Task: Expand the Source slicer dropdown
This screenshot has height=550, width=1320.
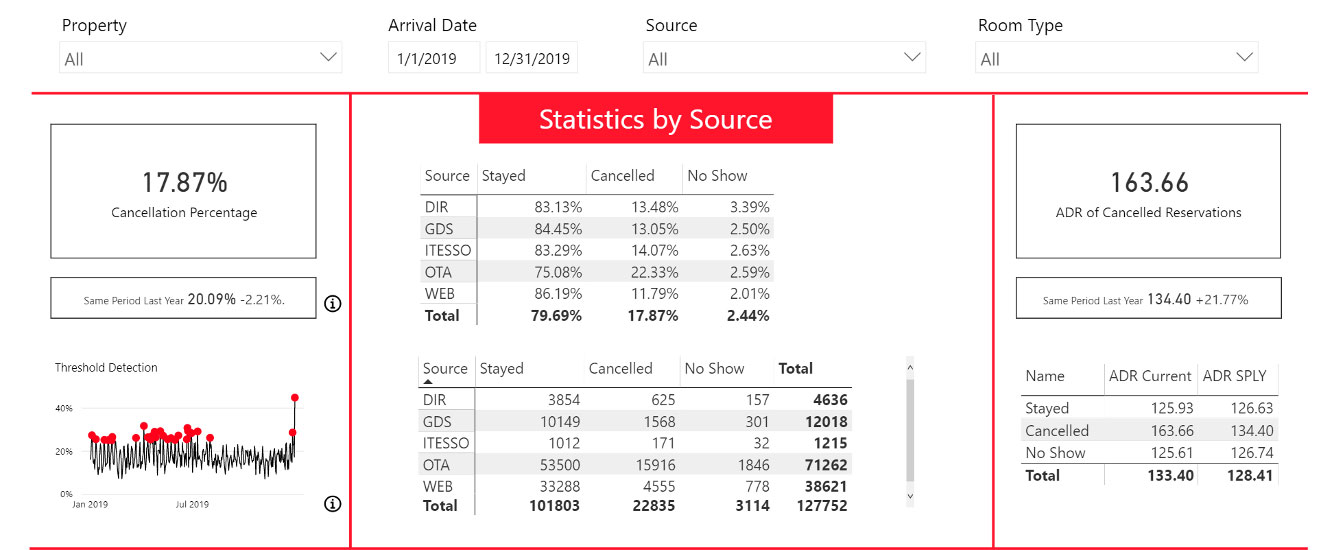Action: click(784, 58)
